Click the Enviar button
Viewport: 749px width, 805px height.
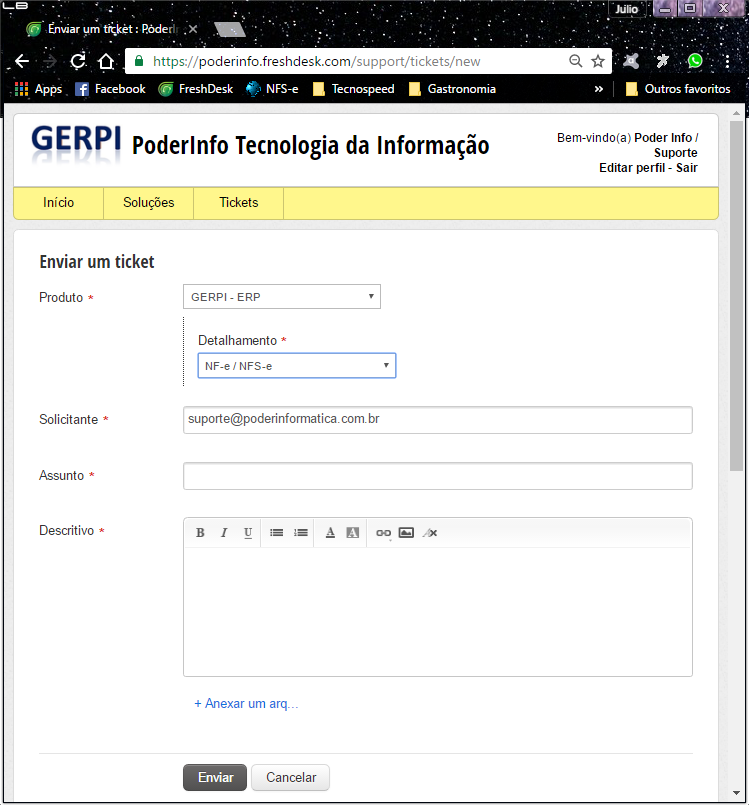215,778
